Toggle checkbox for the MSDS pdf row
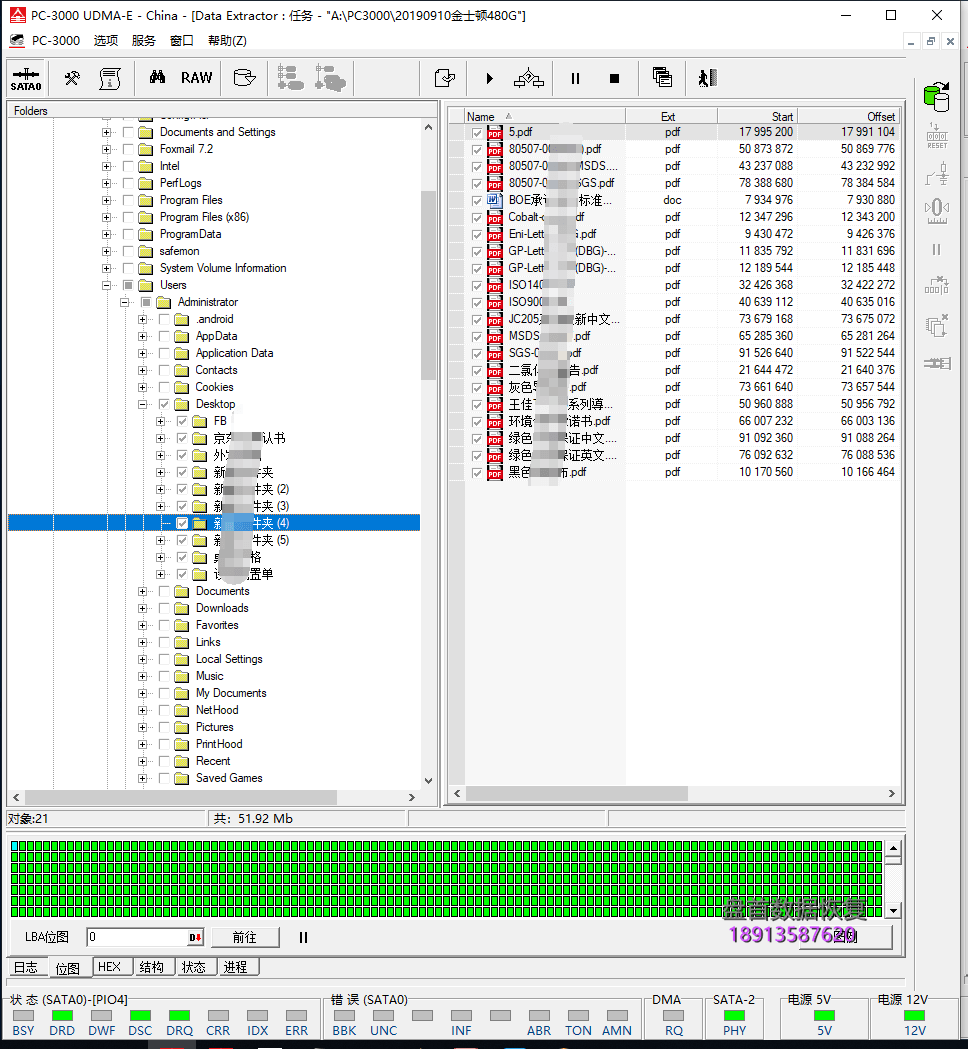Screen dimensions: 968x1049 pyautogui.click(x=476, y=337)
